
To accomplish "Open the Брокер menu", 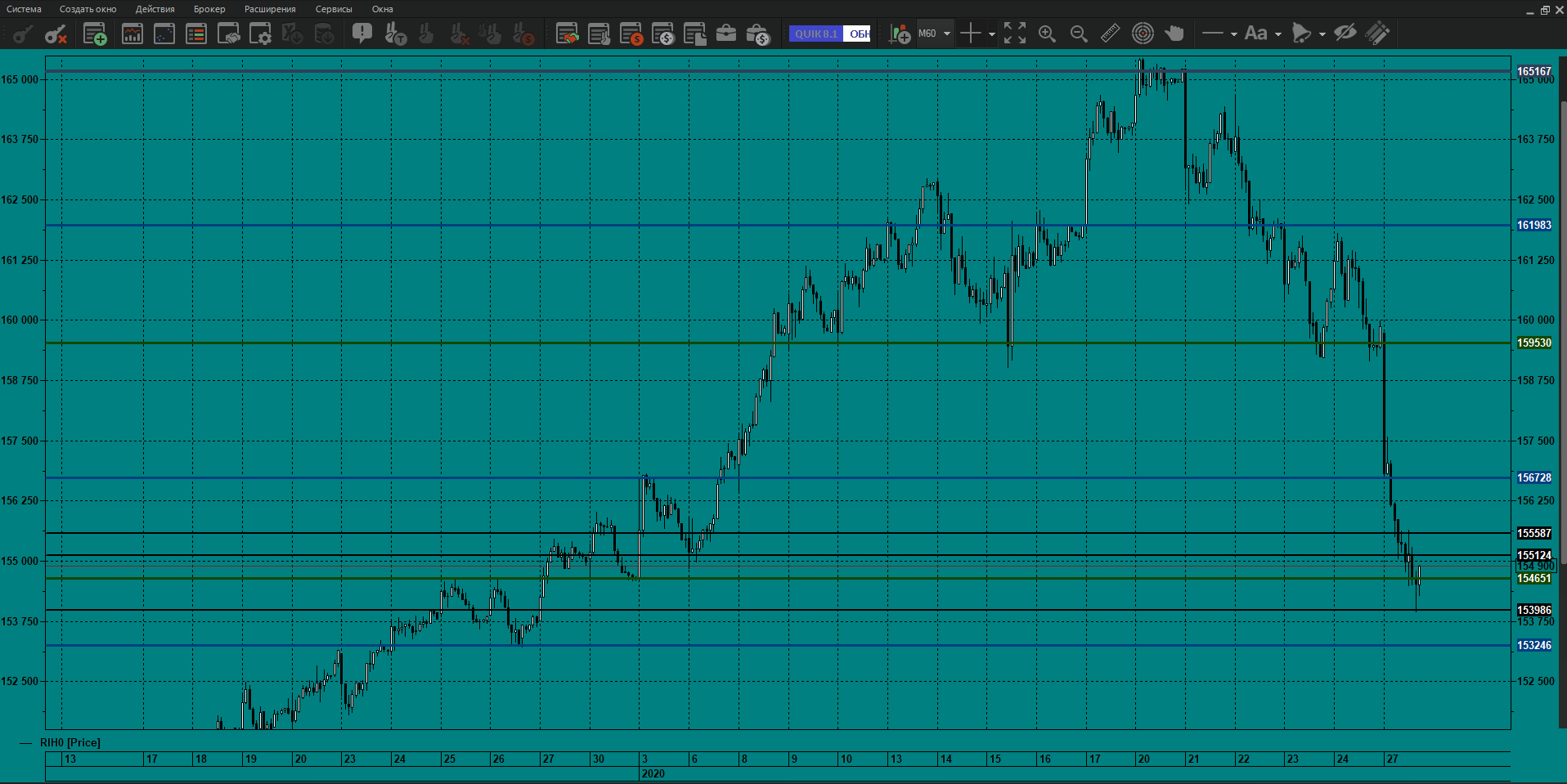I will pyautogui.click(x=209, y=9).
